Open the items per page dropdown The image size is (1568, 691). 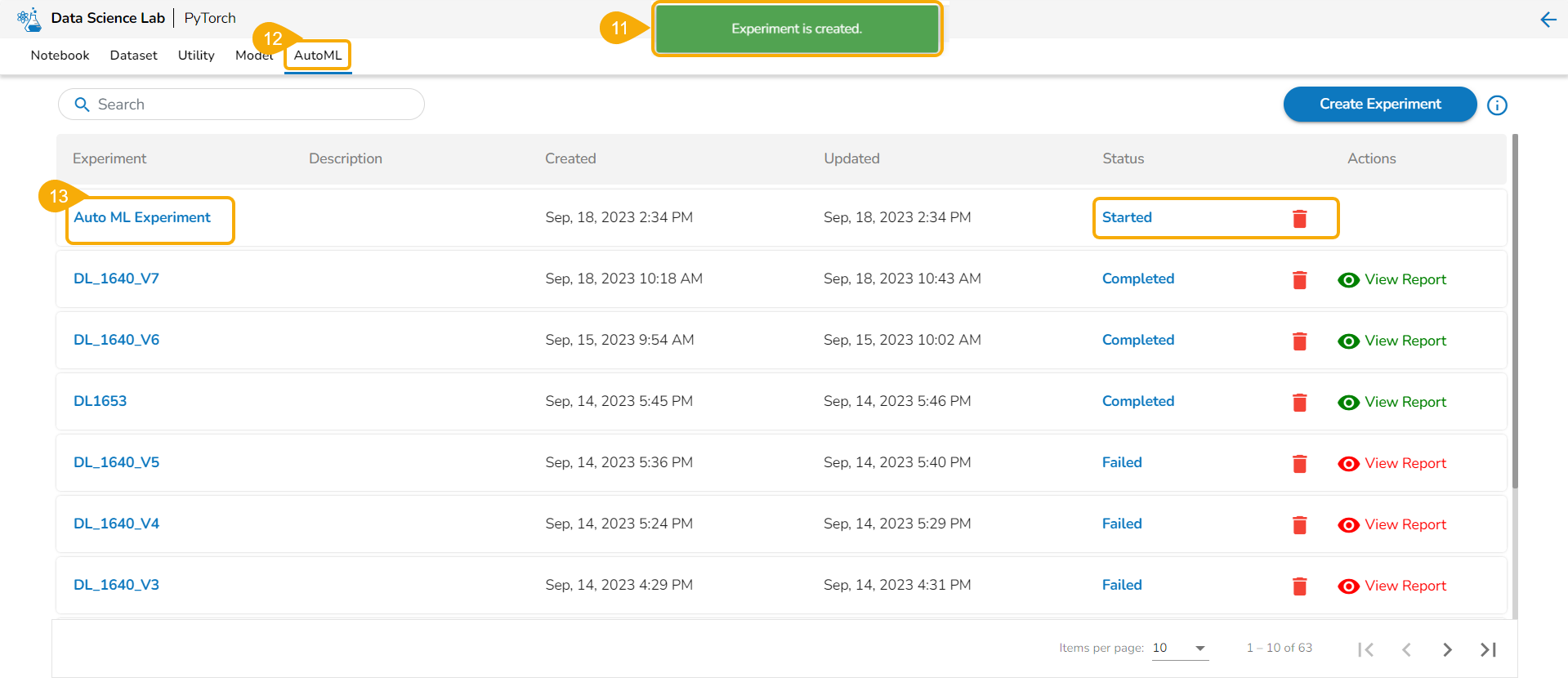[1180, 649]
